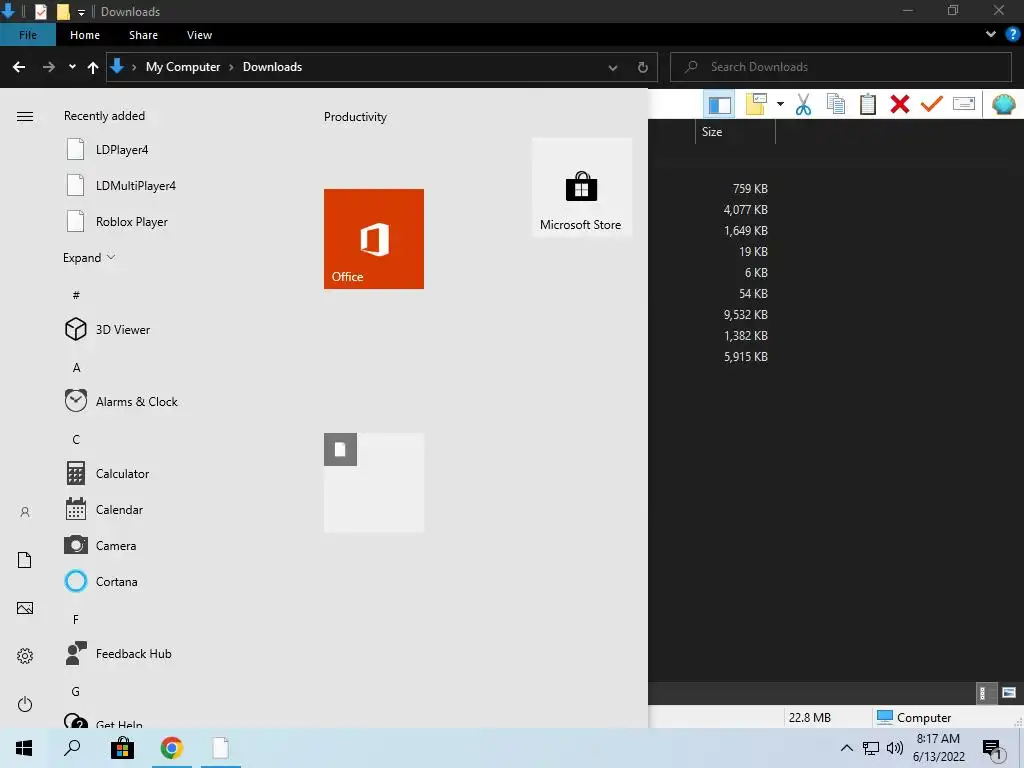This screenshot has height=768, width=1024.
Task: Open Google Chrome from taskbar
Action: tap(172, 748)
